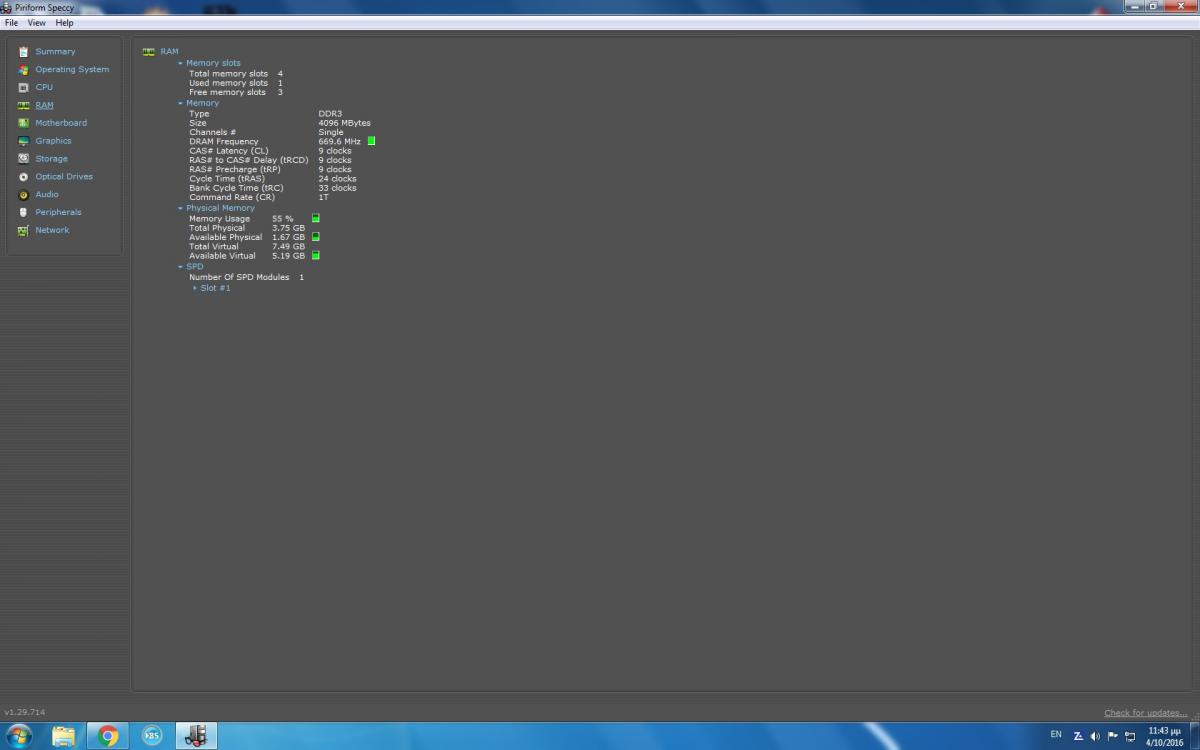Collapse the Memory slots section
1200x750 pixels.
point(180,63)
